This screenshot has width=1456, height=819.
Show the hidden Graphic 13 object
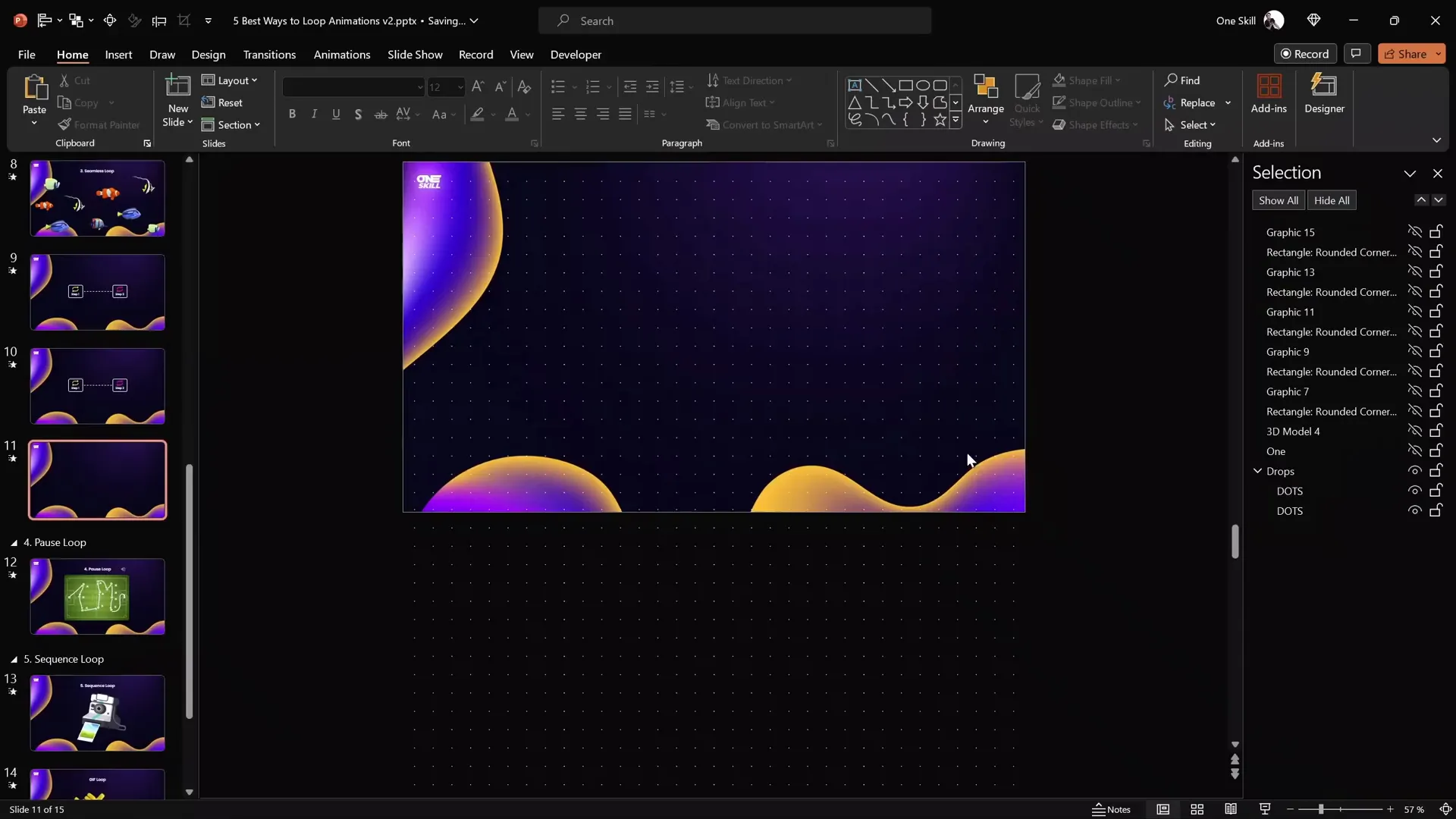pos(1414,271)
